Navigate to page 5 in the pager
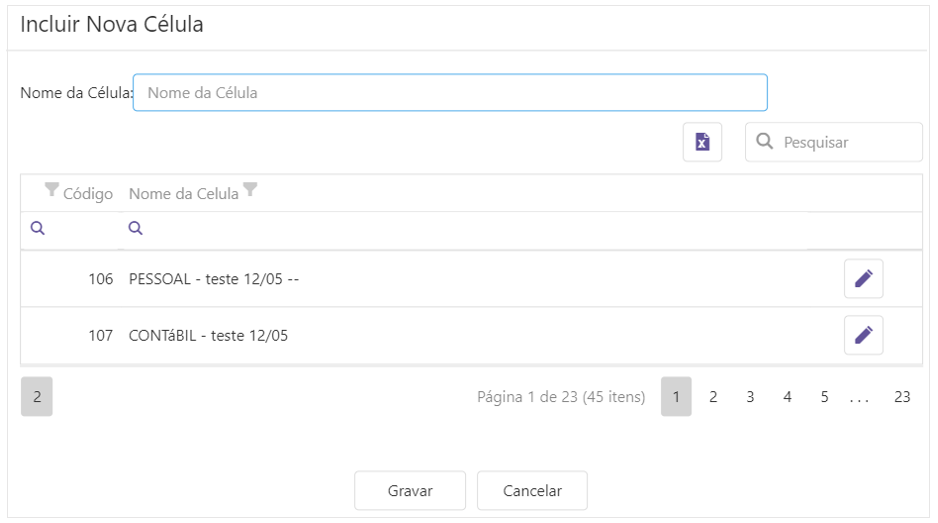Screen dimensions: 938x523 click(x=824, y=397)
